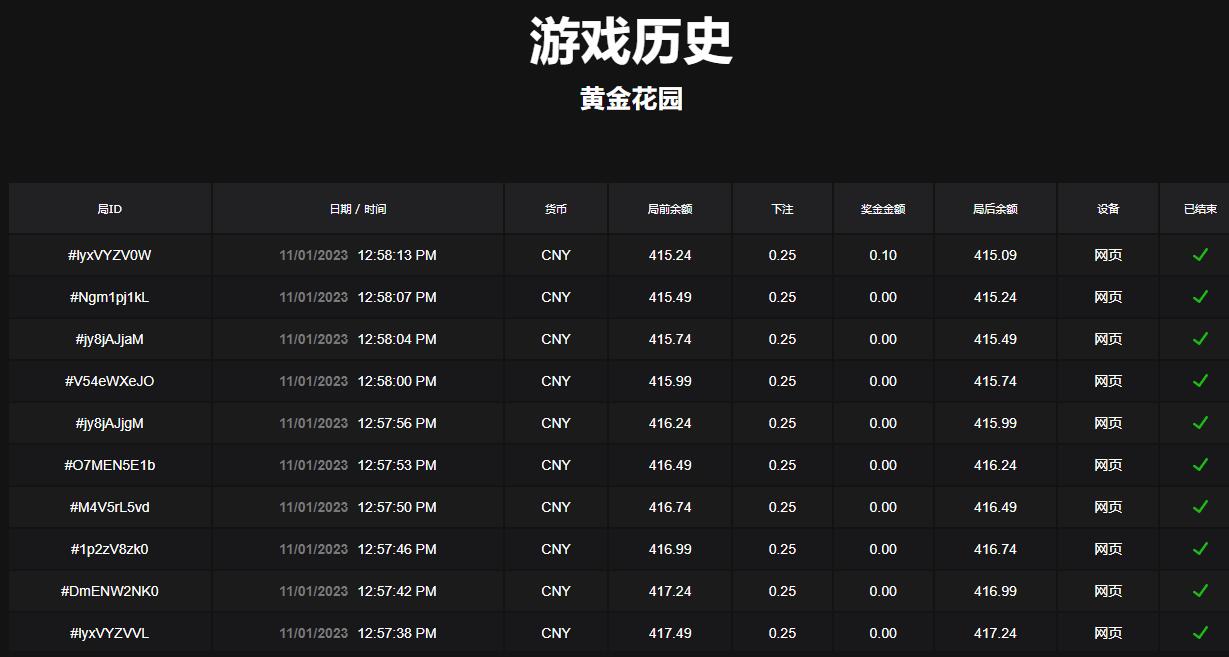This screenshot has width=1229, height=657.
Task: Click the 黄金花园 game name subtitle
Action: click(631, 98)
